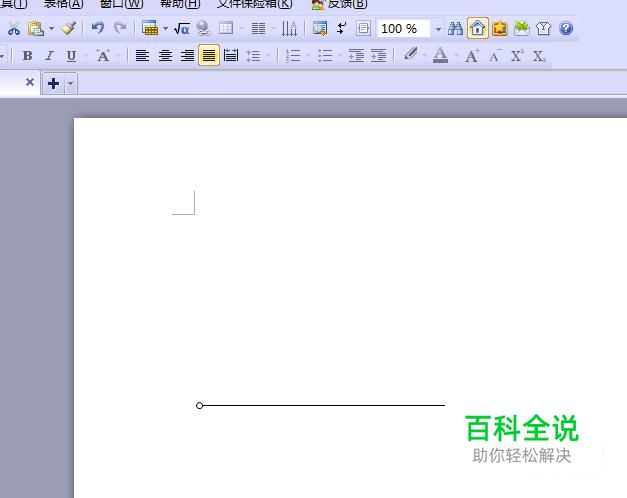
Task: Decrease font size with A-
Action: pyautogui.click(x=495, y=56)
